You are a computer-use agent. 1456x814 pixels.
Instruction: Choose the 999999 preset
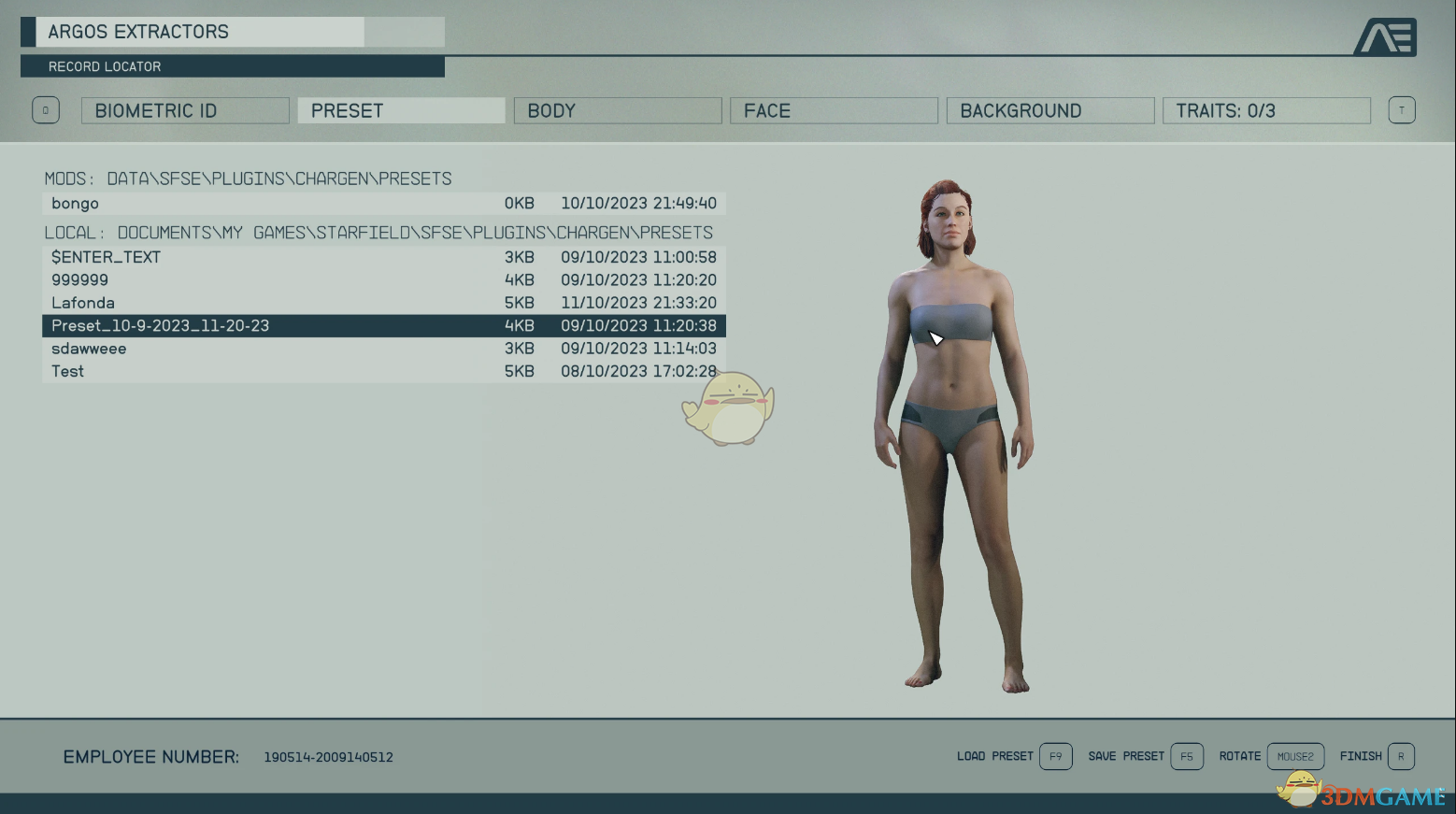click(384, 279)
